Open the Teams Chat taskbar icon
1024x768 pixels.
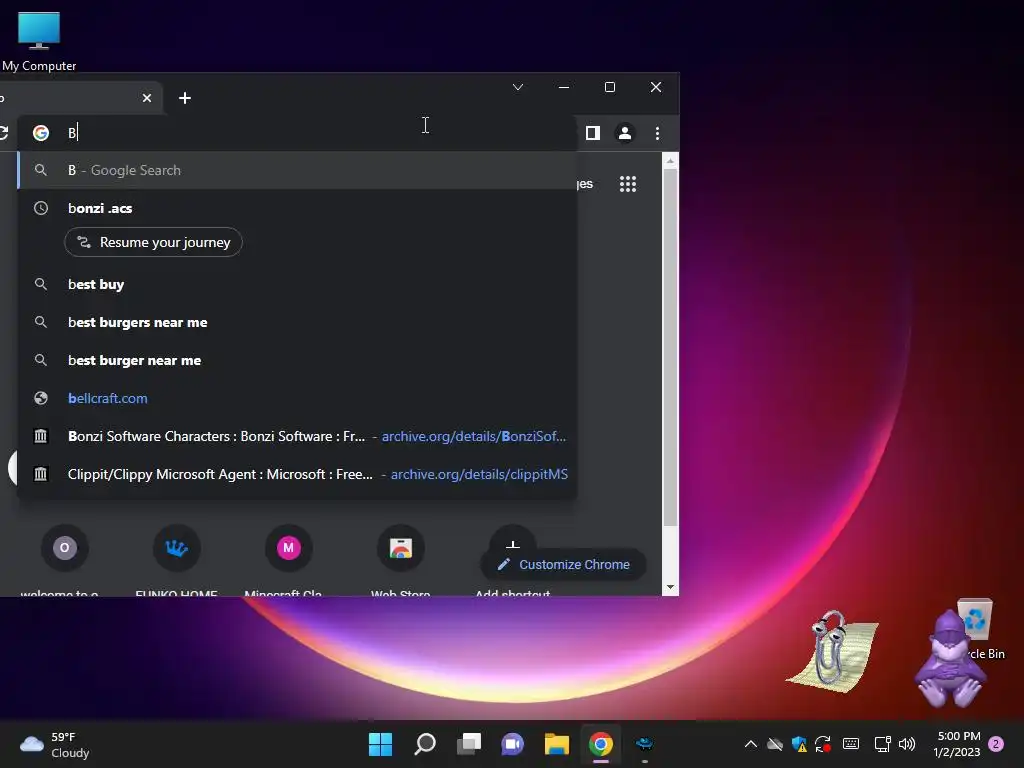[x=513, y=744]
